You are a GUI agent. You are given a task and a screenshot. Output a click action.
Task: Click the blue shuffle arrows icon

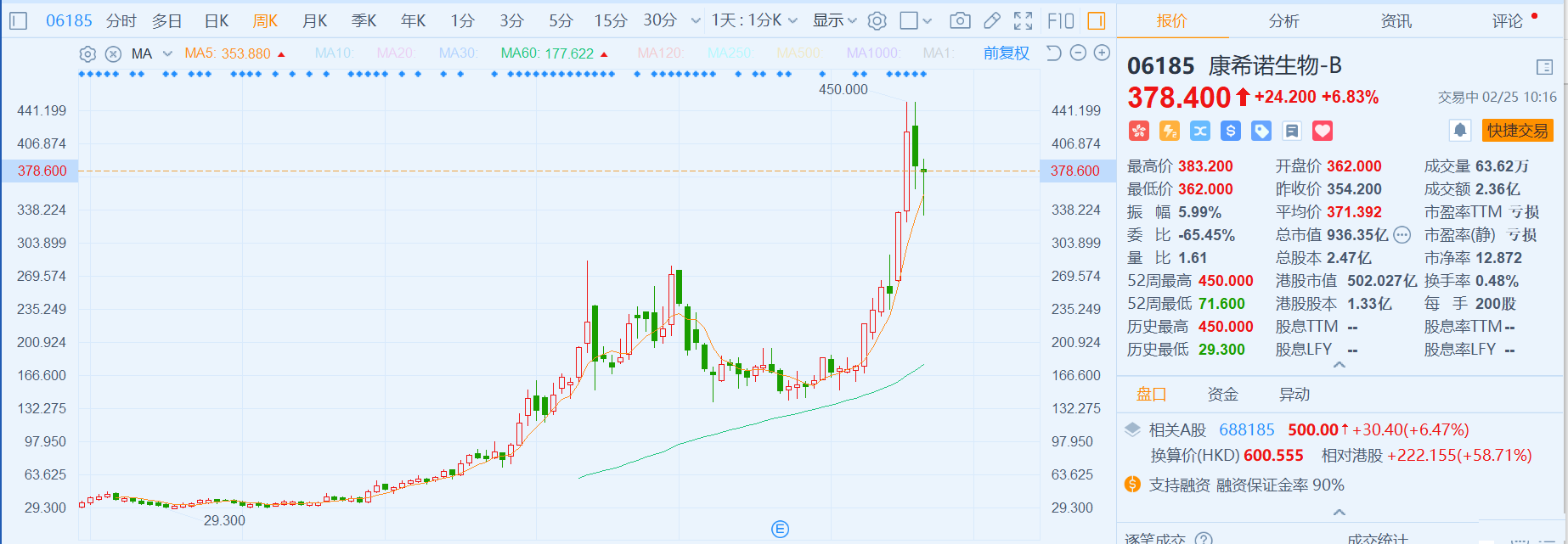(1200, 131)
